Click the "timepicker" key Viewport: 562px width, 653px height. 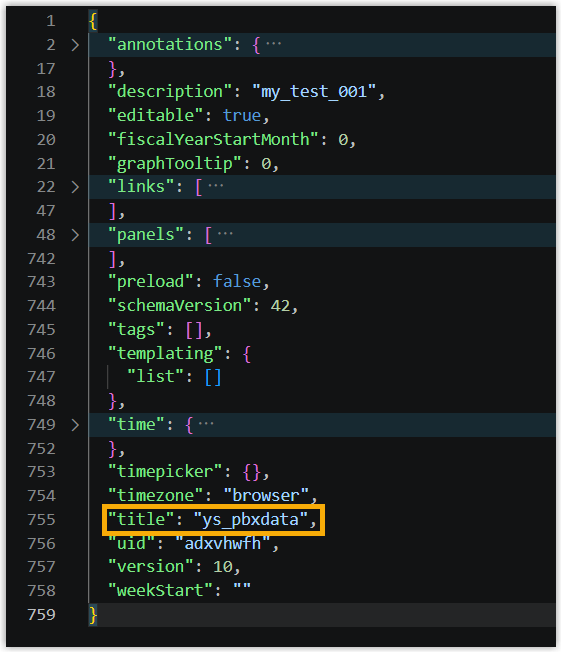click(x=165, y=472)
